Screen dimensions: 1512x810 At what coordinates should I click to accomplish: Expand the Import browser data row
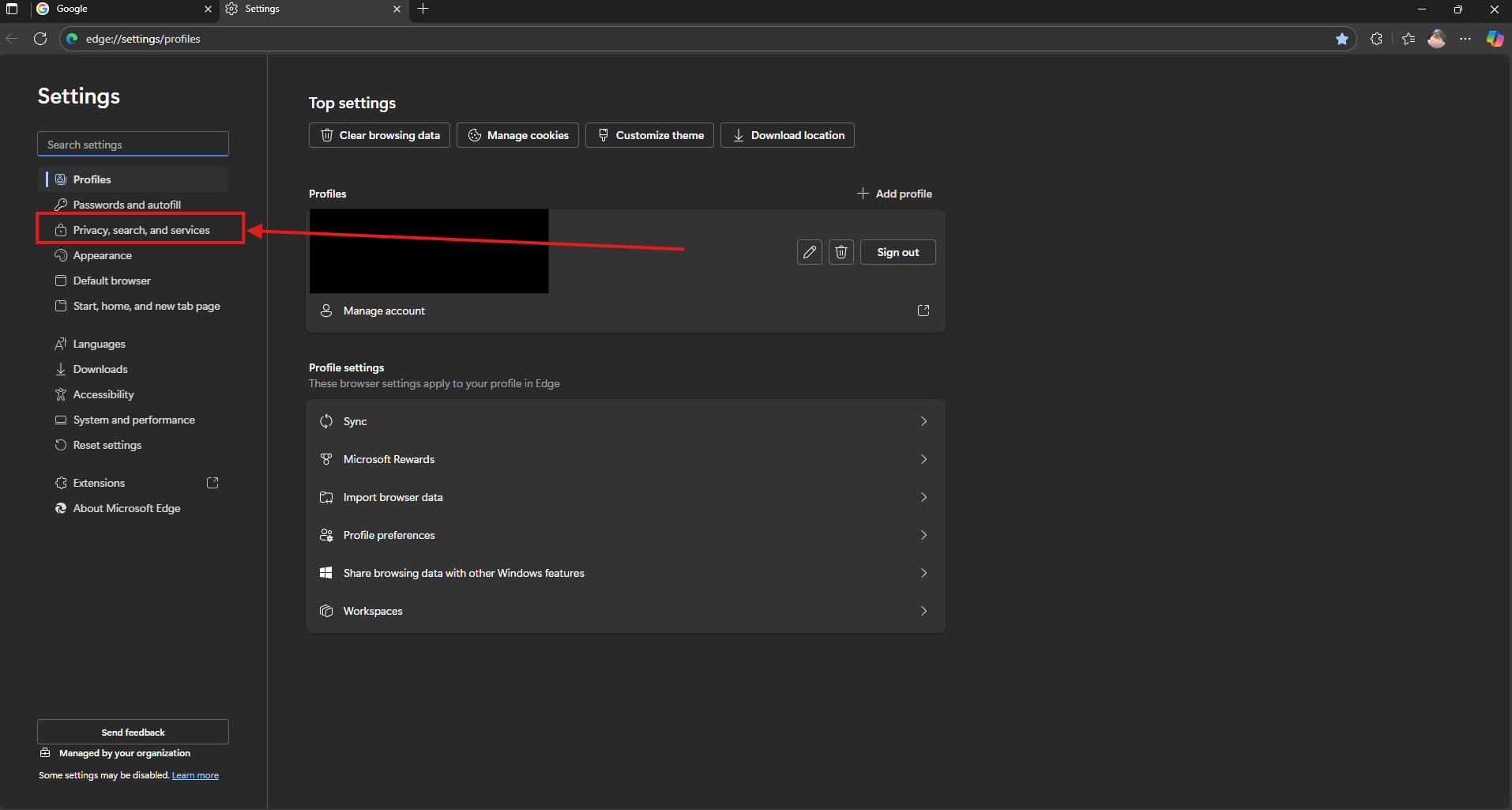(626, 497)
